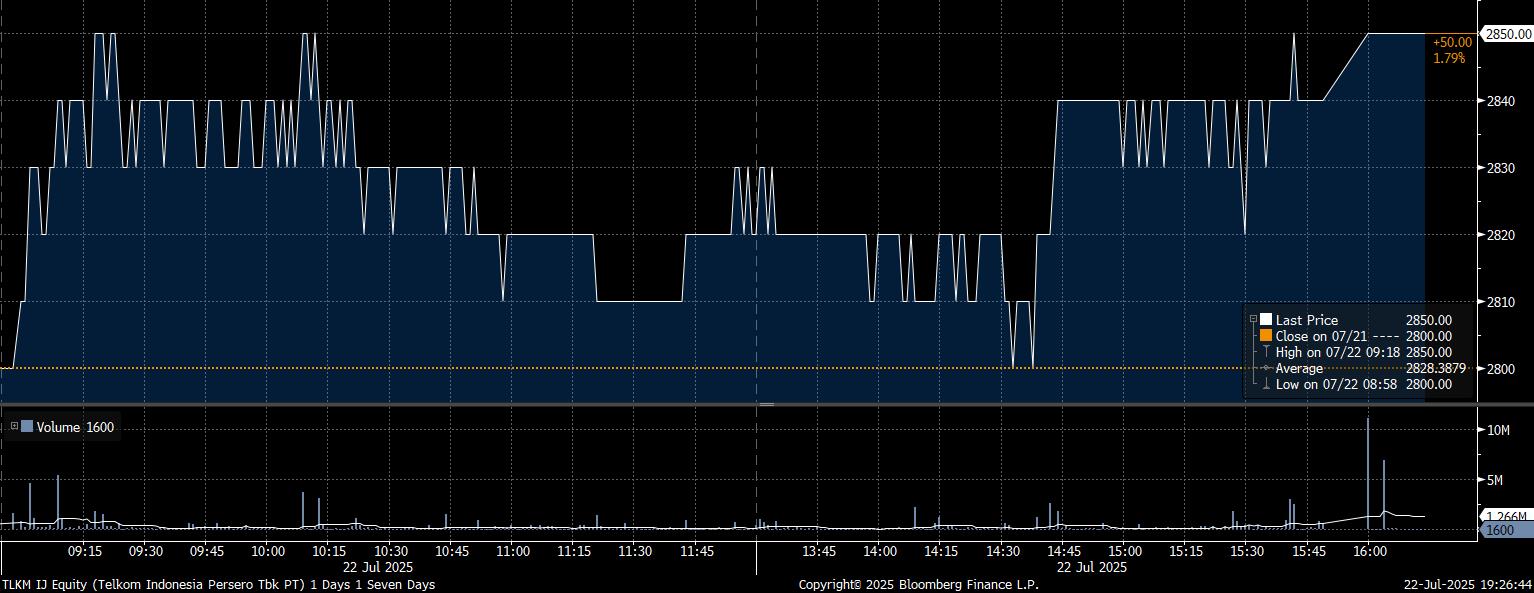Select the Average legend entry text

point(1299,368)
